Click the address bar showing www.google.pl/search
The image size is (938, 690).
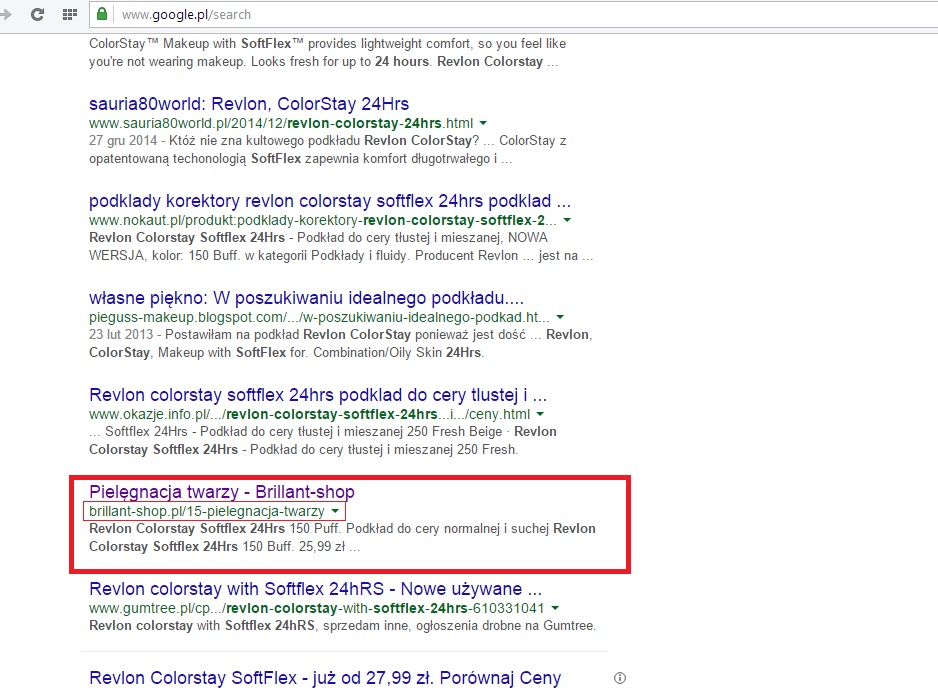pyautogui.click(x=514, y=14)
